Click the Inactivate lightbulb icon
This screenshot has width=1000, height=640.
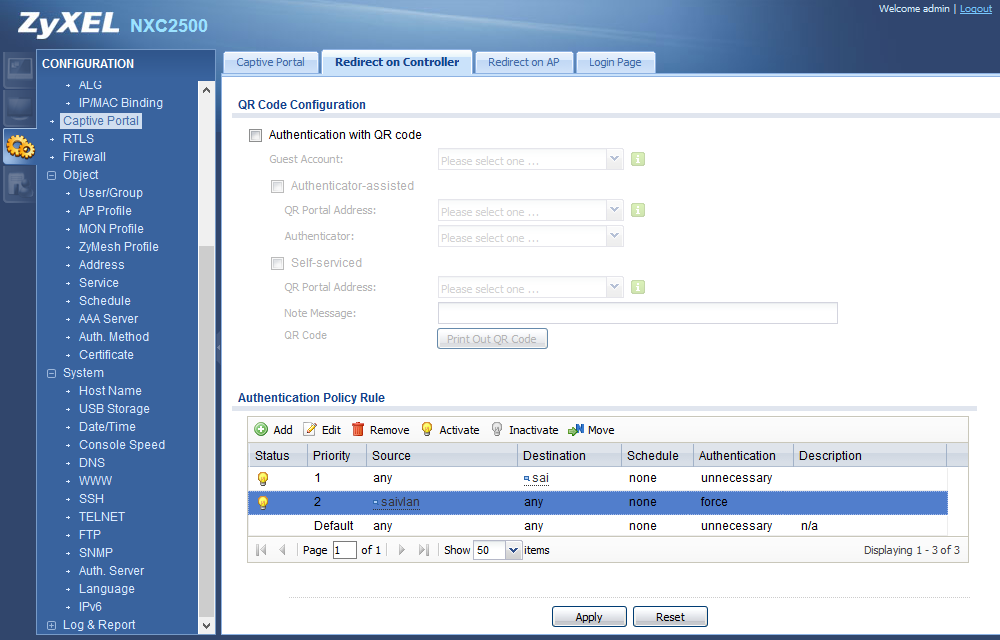point(496,430)
